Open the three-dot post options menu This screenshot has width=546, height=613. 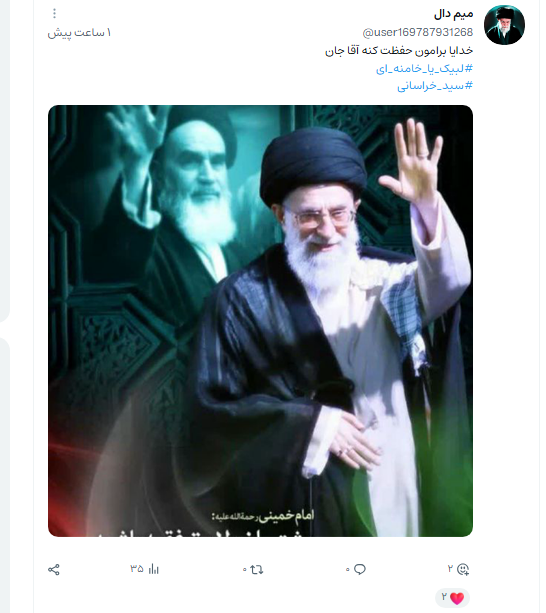(54, 14)
